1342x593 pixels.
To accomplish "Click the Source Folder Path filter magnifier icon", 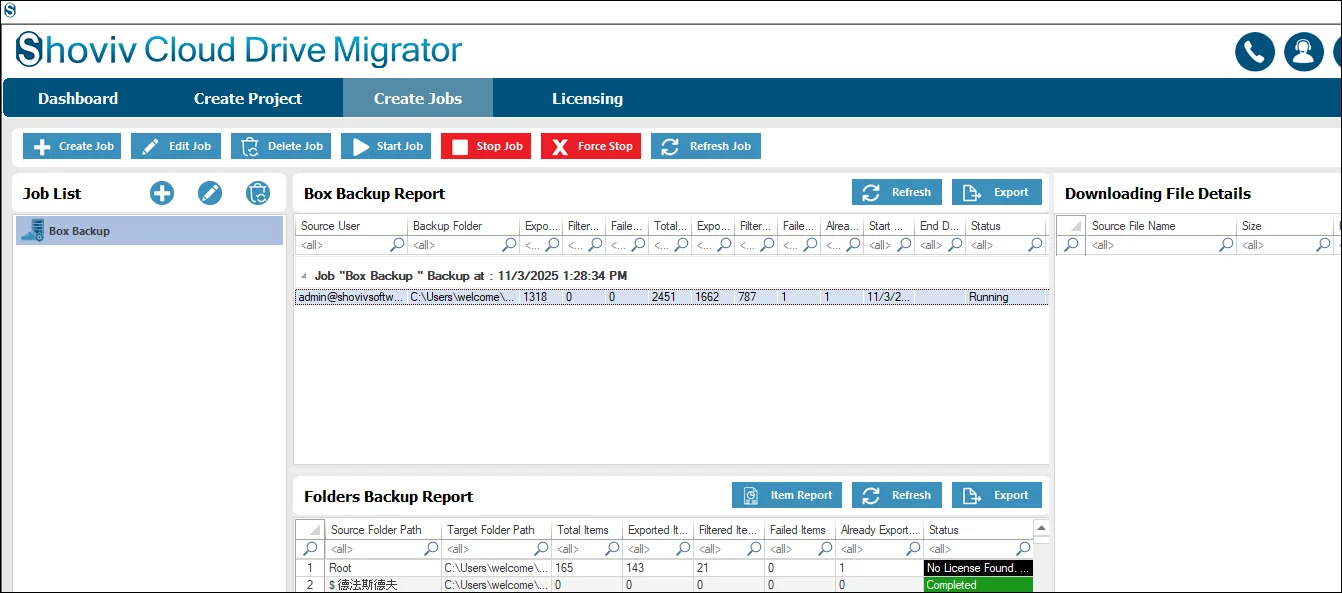I will pyautogui.click(x=431, y=549).
